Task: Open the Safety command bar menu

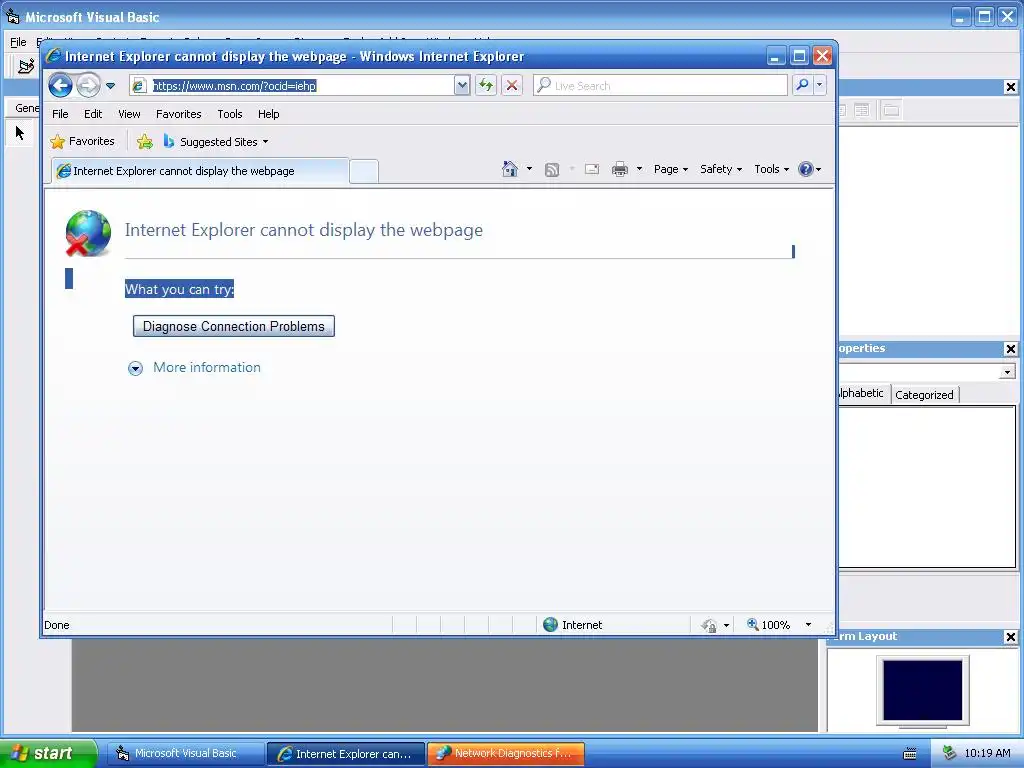Action: 721,169
